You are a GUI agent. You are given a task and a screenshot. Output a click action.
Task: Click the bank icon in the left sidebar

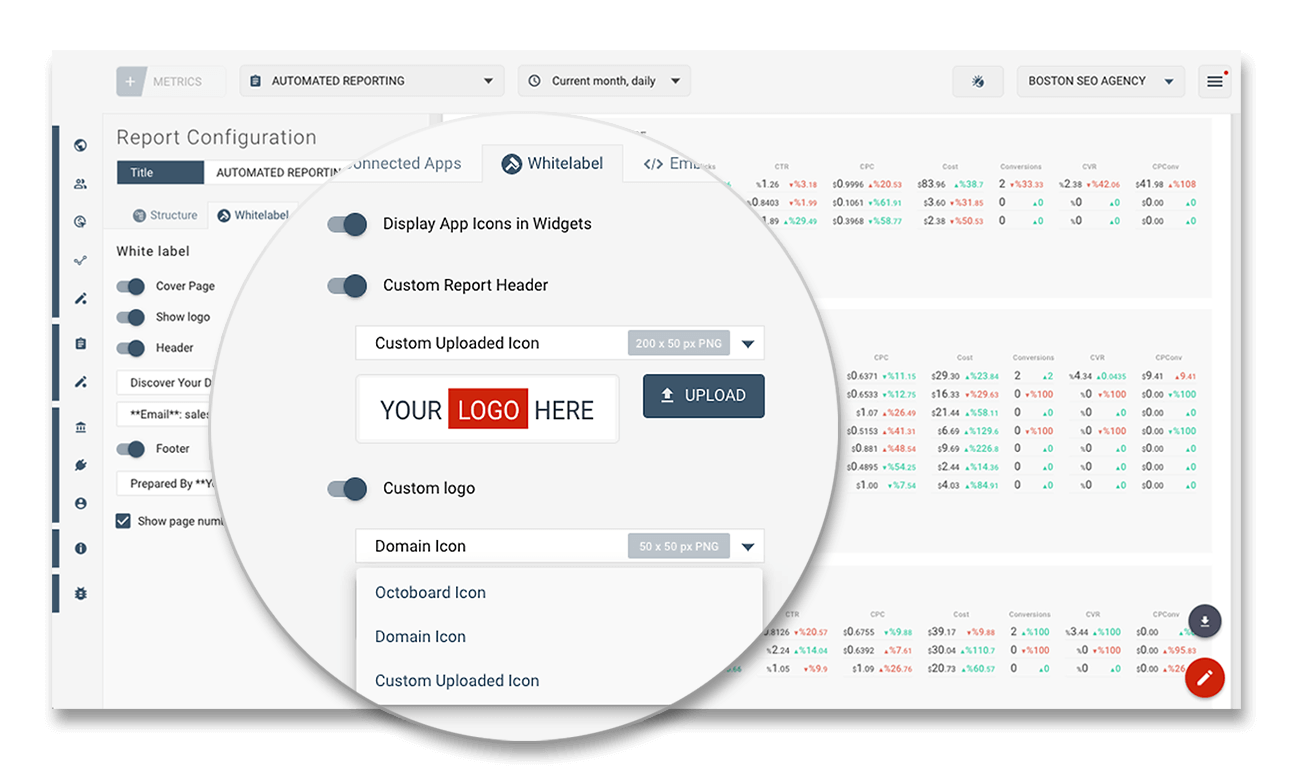point(80,426)
